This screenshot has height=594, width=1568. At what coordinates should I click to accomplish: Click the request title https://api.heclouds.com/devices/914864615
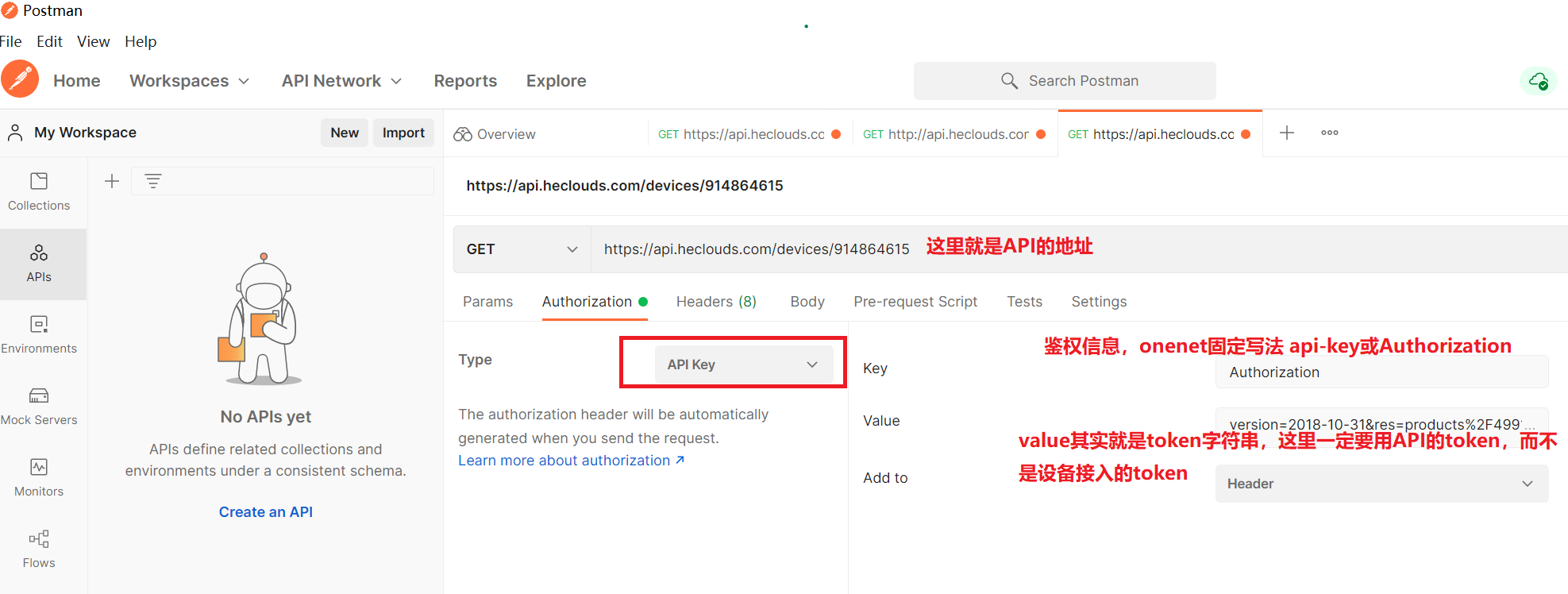click(x=625, y=186)
